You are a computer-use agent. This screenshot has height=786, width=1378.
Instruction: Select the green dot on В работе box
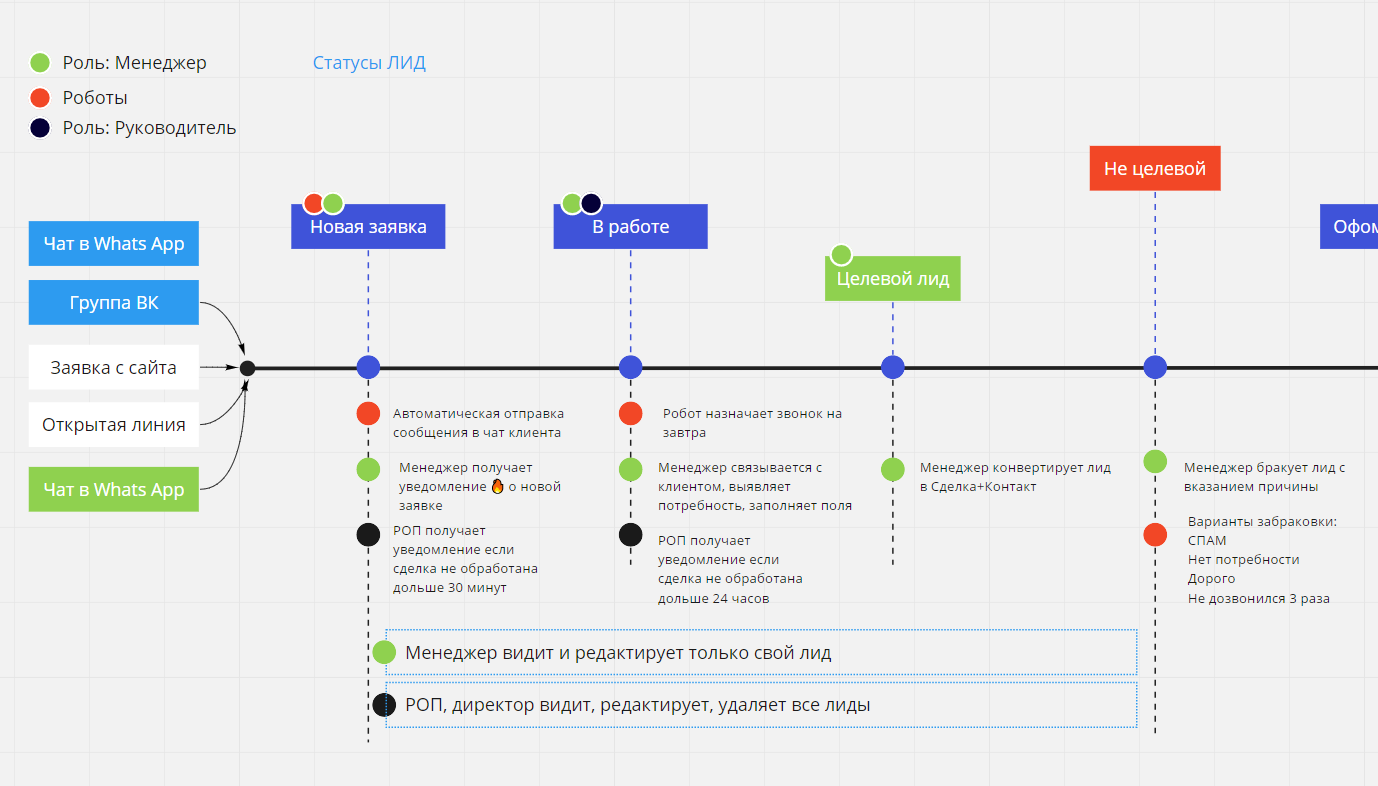point(572,203)
